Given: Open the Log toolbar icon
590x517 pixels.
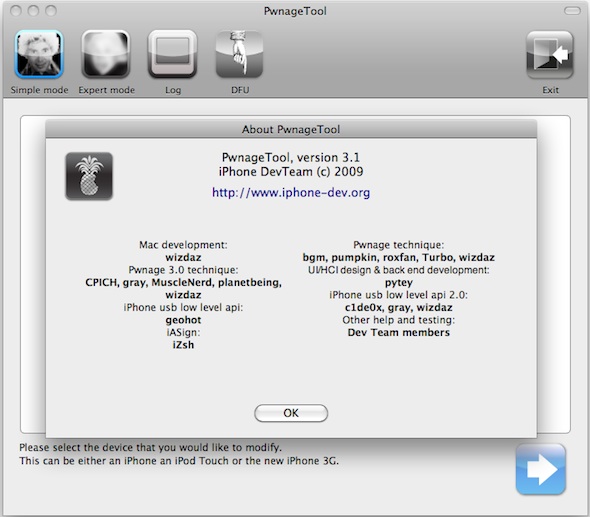Looking at the screenshot, I should tap(173, 54).
